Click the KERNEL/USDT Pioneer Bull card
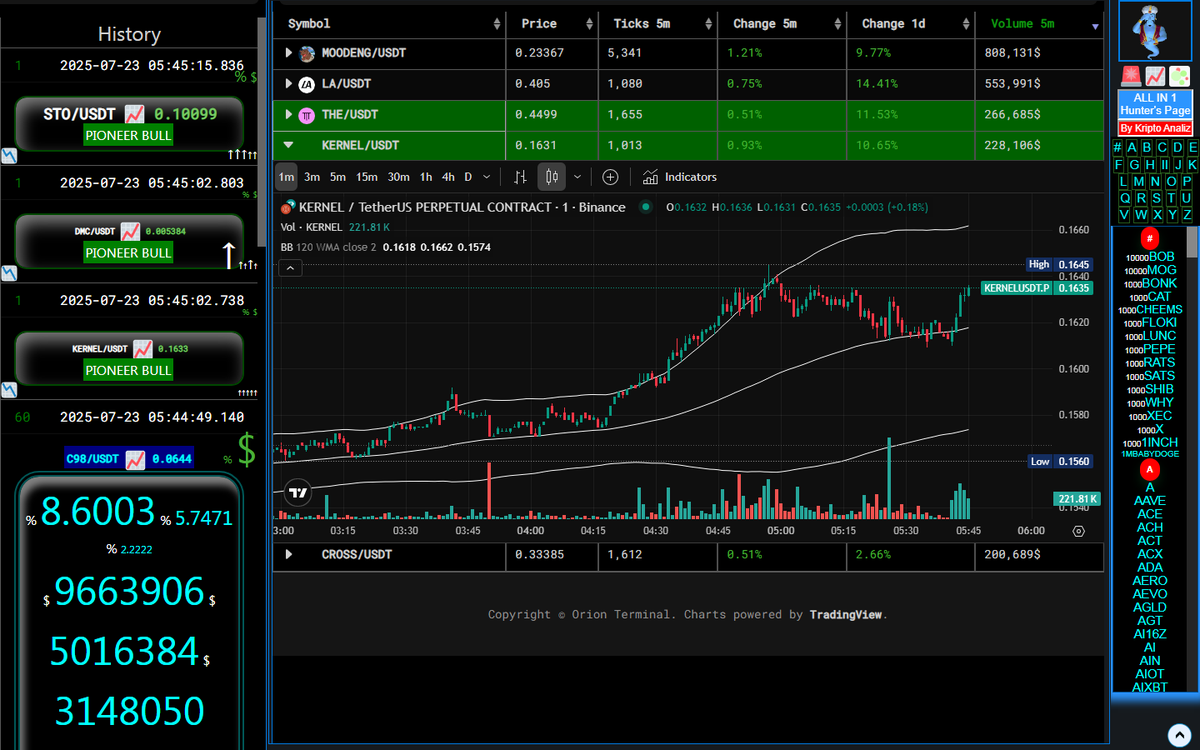This screenshot has height=750, width=1200. tap(129, 358)
